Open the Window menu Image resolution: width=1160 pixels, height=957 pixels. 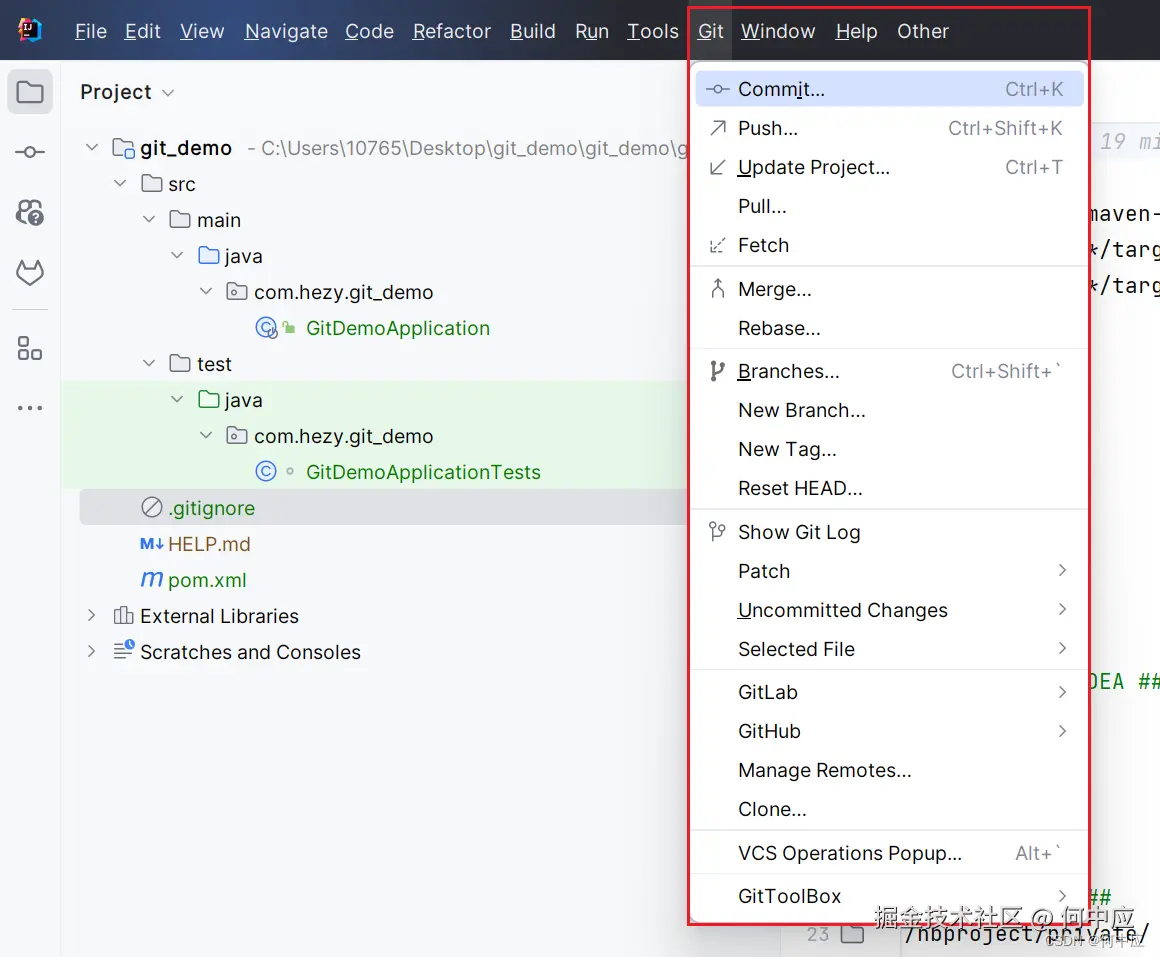coord(778,31)
